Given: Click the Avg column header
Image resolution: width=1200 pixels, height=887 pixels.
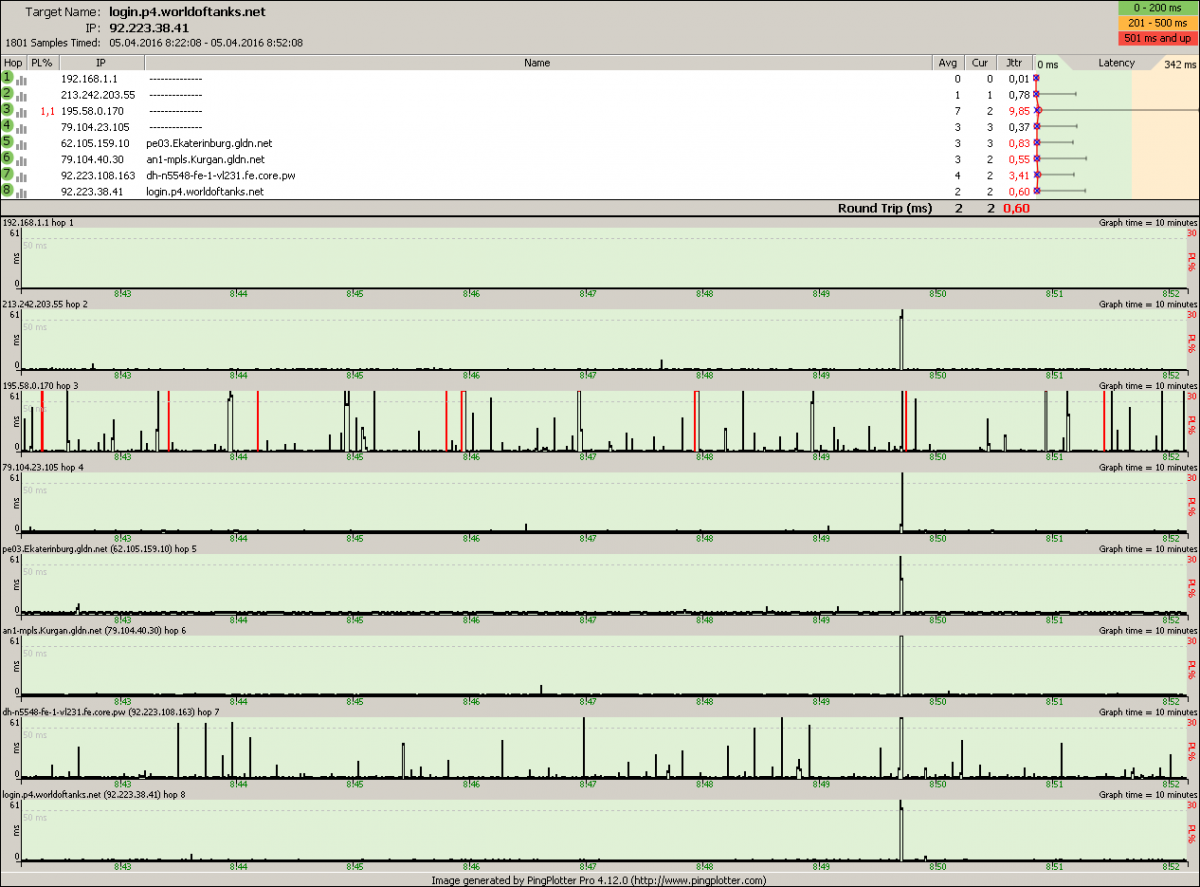Looking at the screenshot, I should click(x=948, y=63).
